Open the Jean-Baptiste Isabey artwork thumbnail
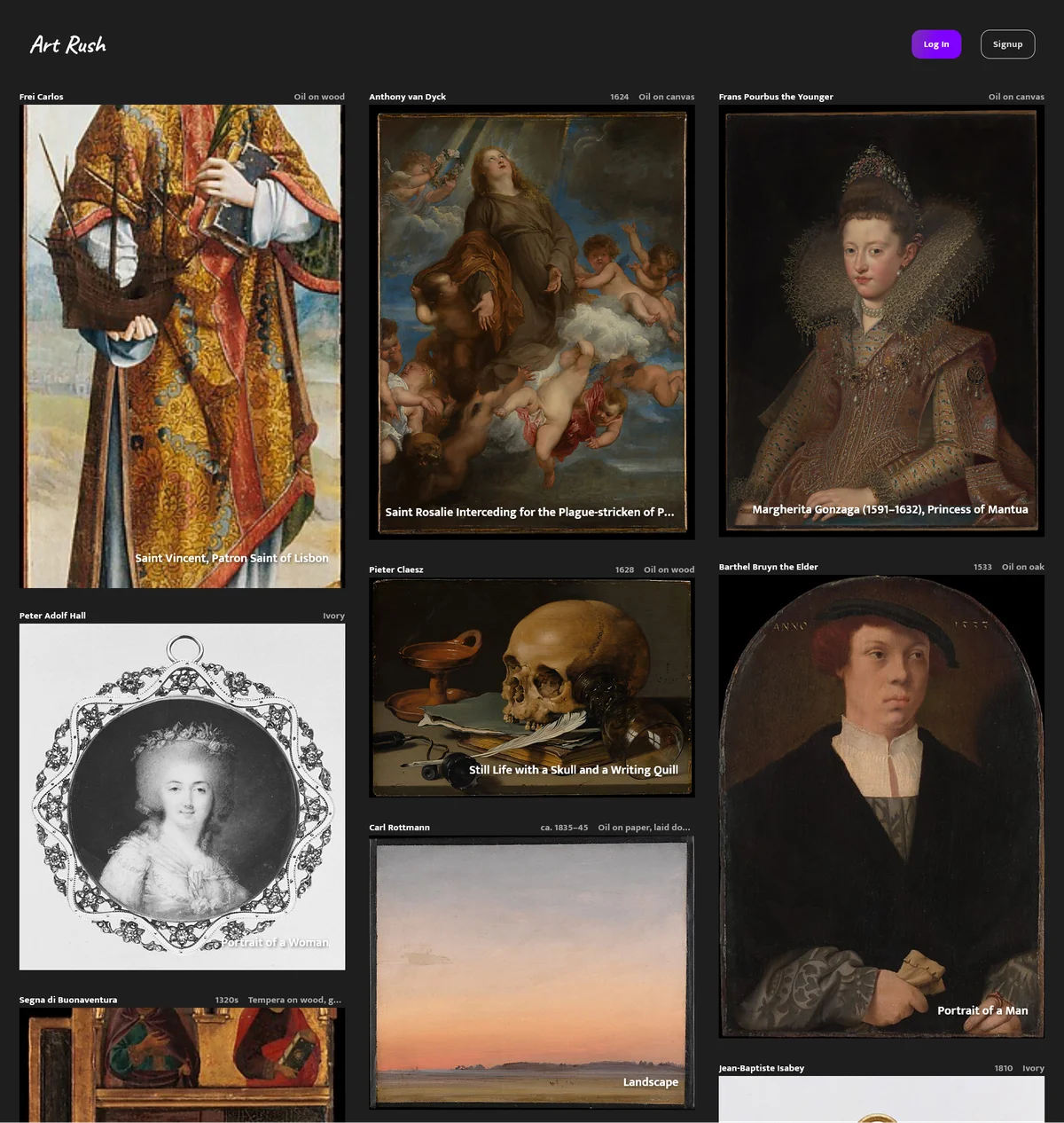Screen dimensions: 1064x1123 881,1099
